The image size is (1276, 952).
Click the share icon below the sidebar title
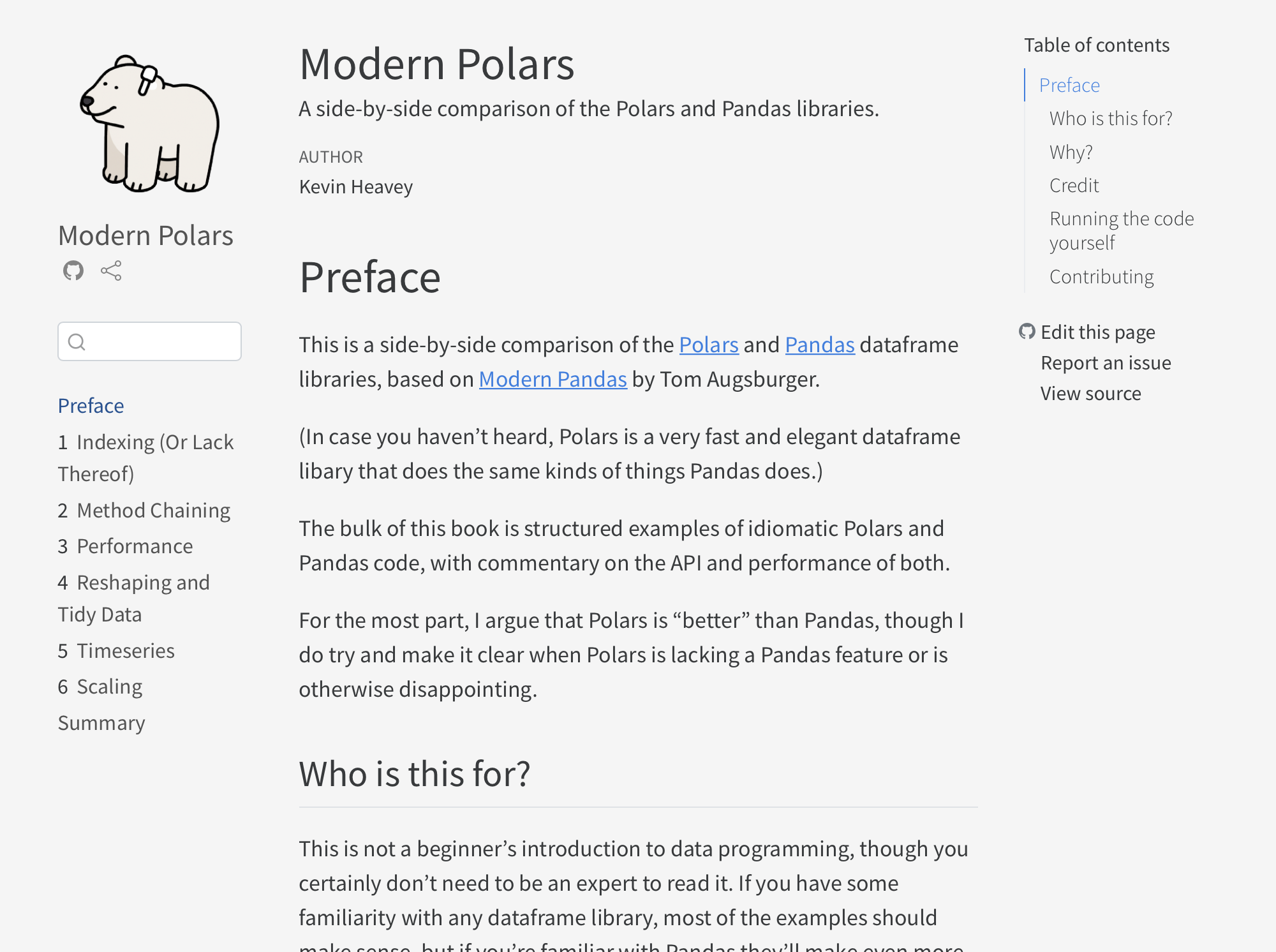pos(111,271)
